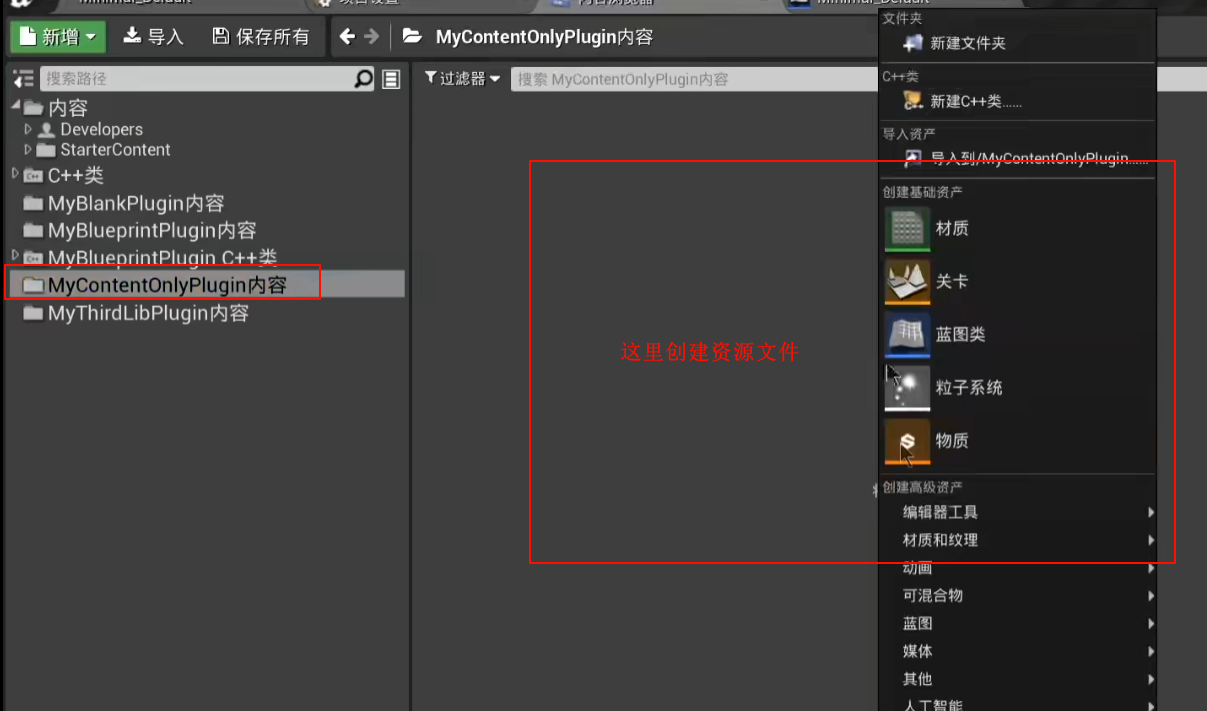
Task: Click the magnifier in path search
Action: click(x=364, y=79)
